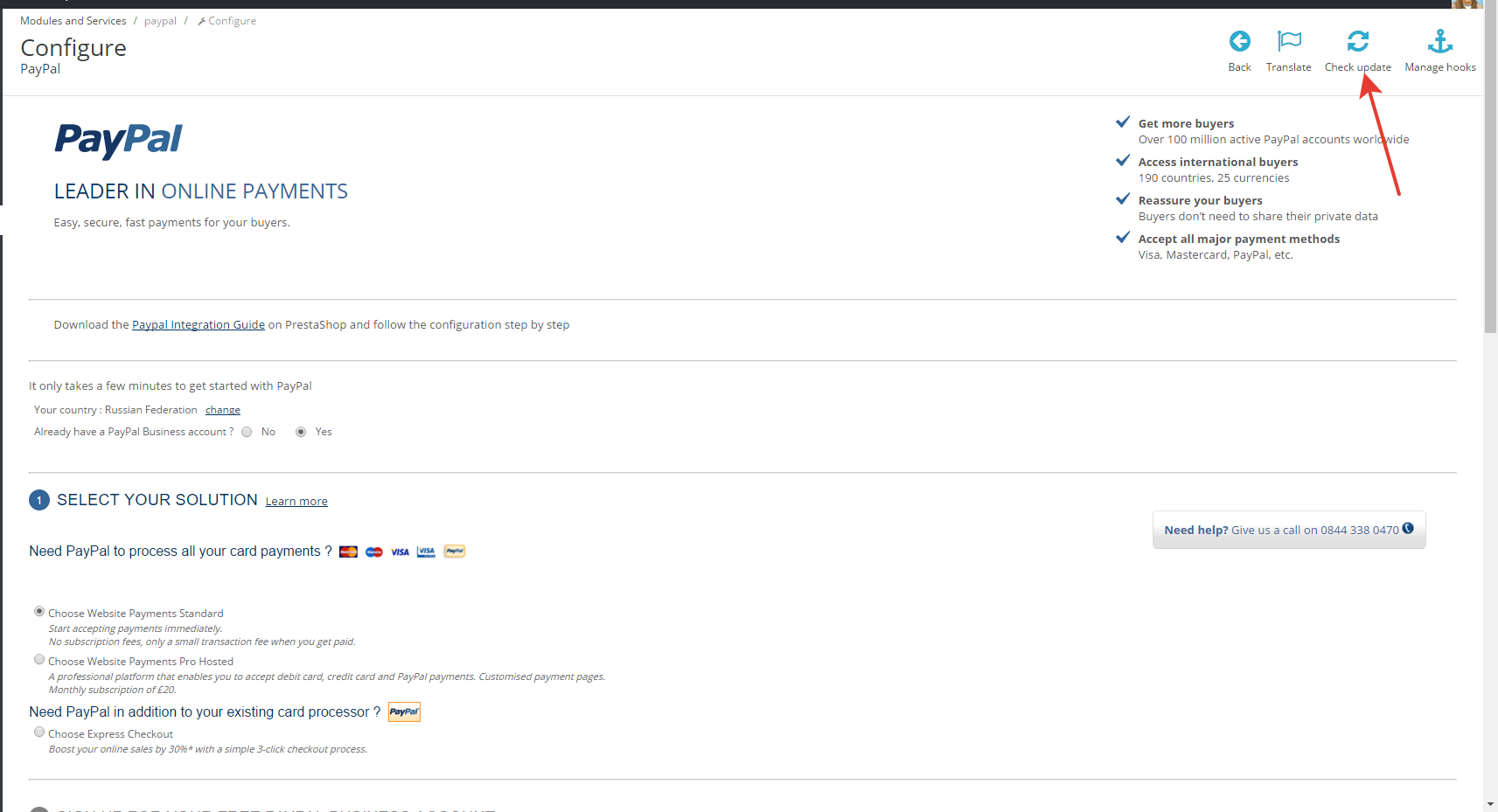Choose Website Payments Standard option
Viewport: 1498px width, 812px height.
click(x=39, y=611)
